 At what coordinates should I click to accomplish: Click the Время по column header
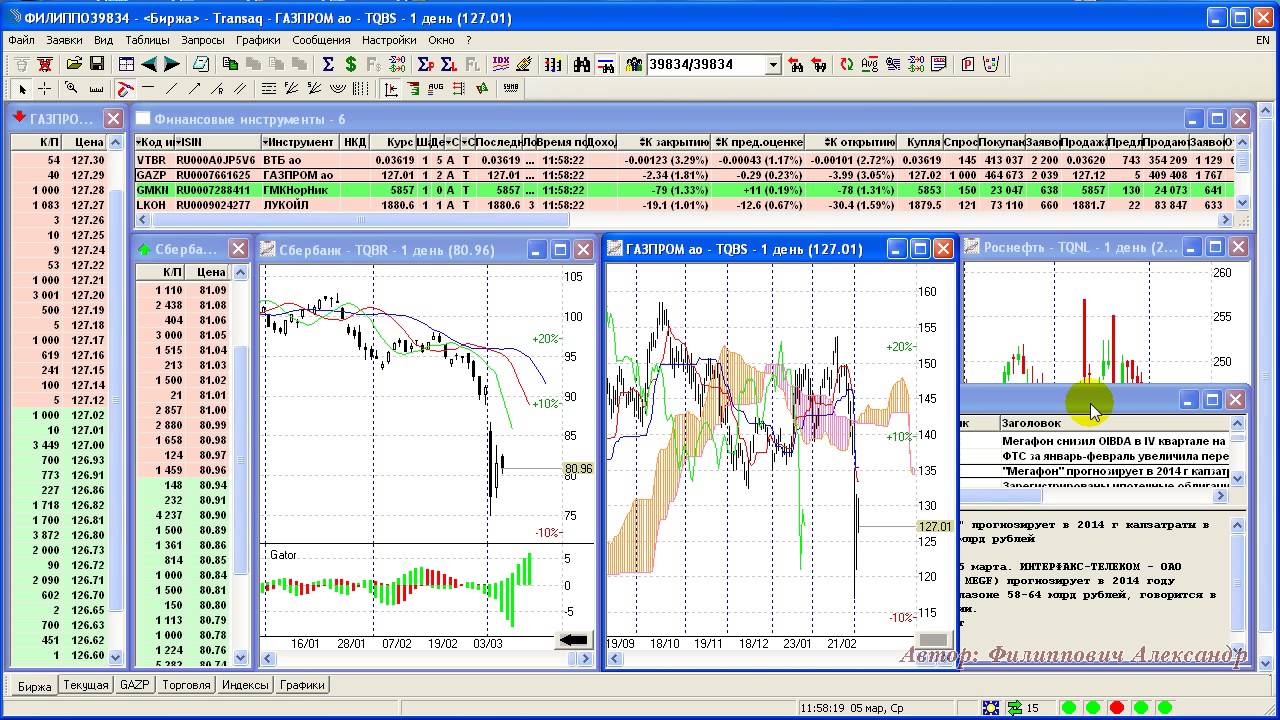(x=561, y=143)
